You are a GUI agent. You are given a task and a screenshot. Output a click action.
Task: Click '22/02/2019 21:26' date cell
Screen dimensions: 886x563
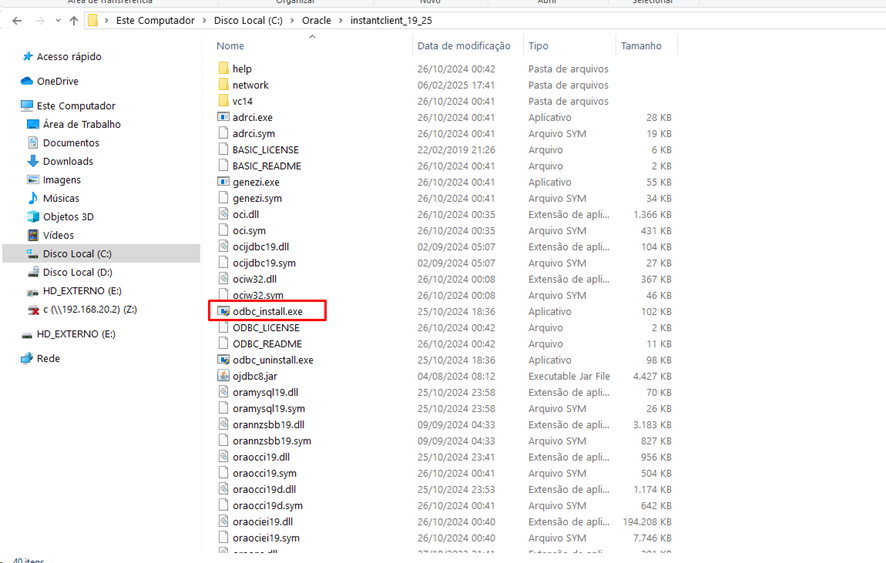tap(456, 150)
